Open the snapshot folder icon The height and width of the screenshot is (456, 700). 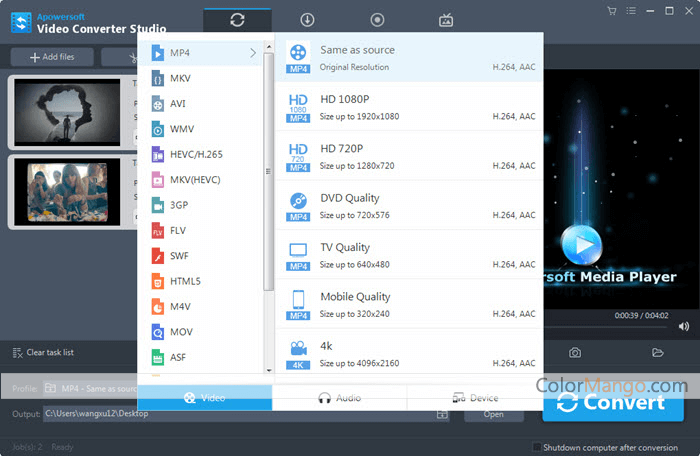657,352
